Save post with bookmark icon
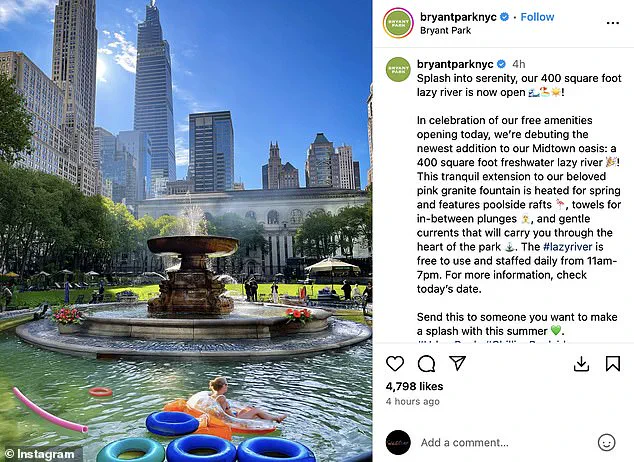Screen dimensions: 634x462 coord(613,363)
